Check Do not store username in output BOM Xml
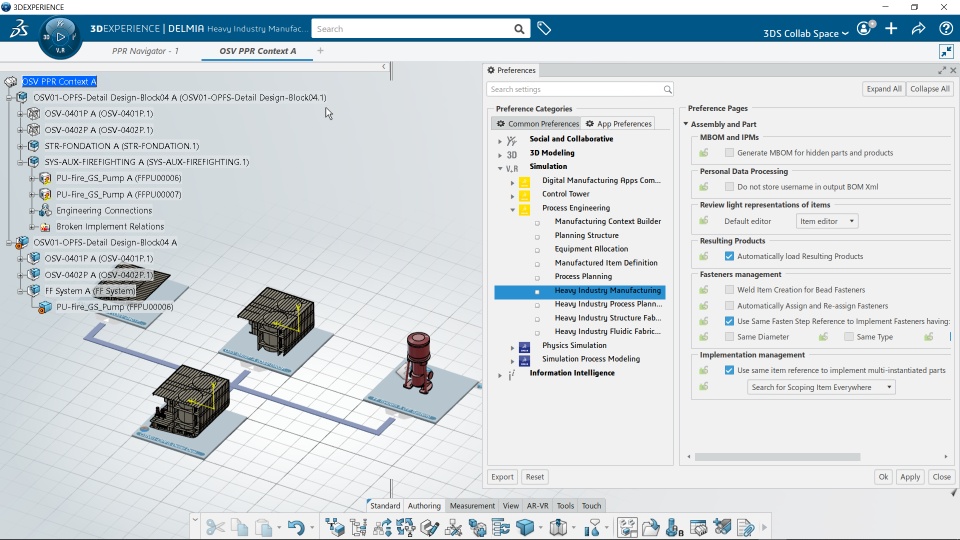The height and width of the screenshot is (540, 960). click(x=729, y=187)
